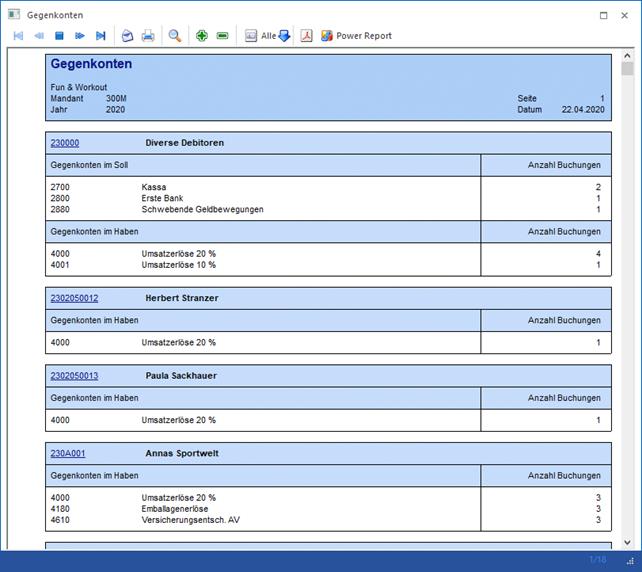Open account link 230A001
Viewport: 642px width, 572px height.
68,454
